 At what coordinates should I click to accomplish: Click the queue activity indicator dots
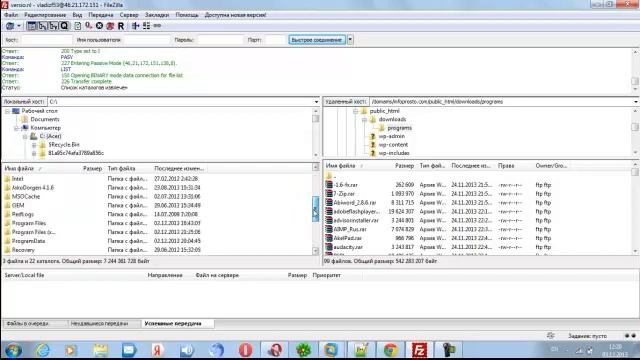click(630, 336)
